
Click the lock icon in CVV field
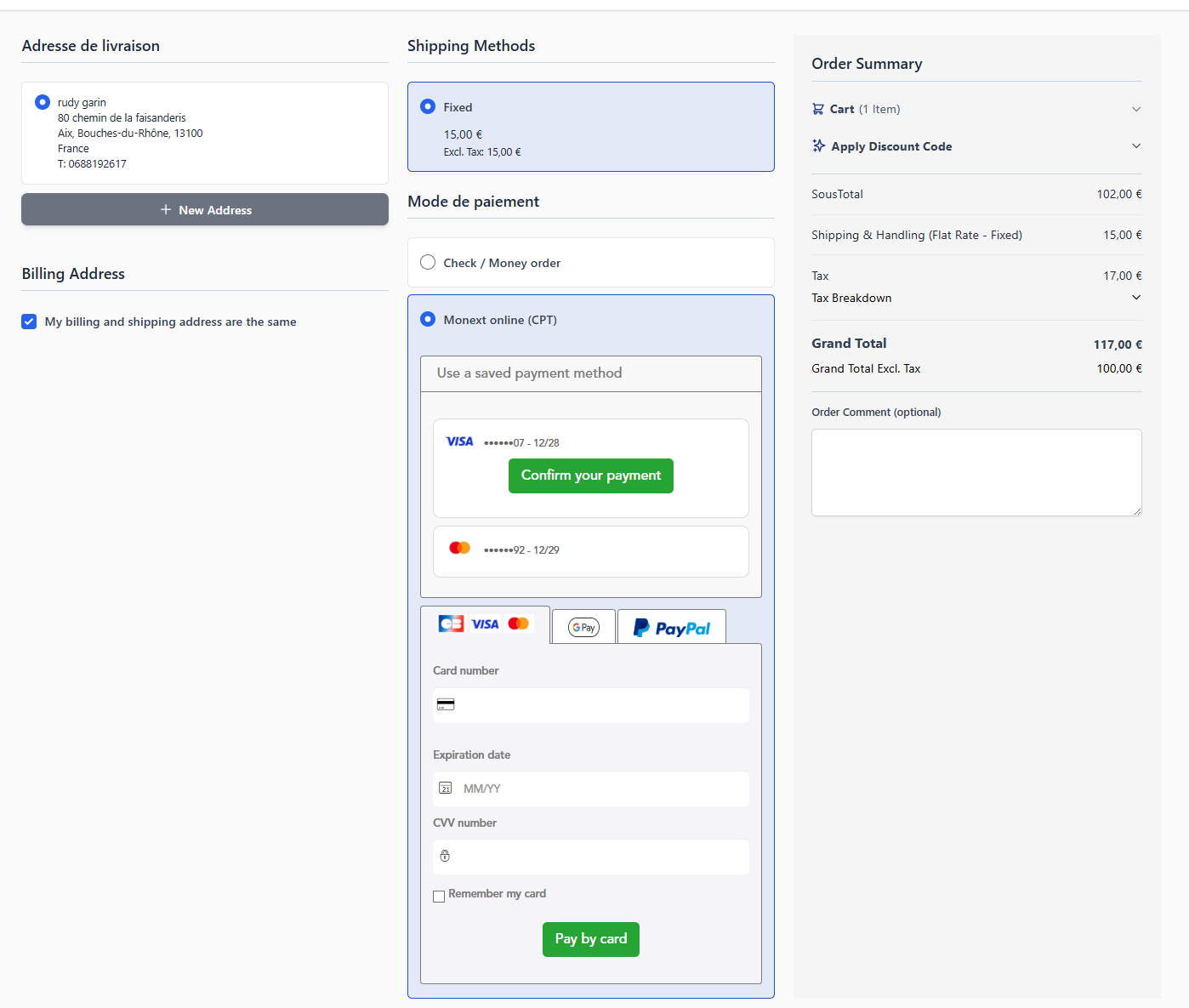click(445, 856)
